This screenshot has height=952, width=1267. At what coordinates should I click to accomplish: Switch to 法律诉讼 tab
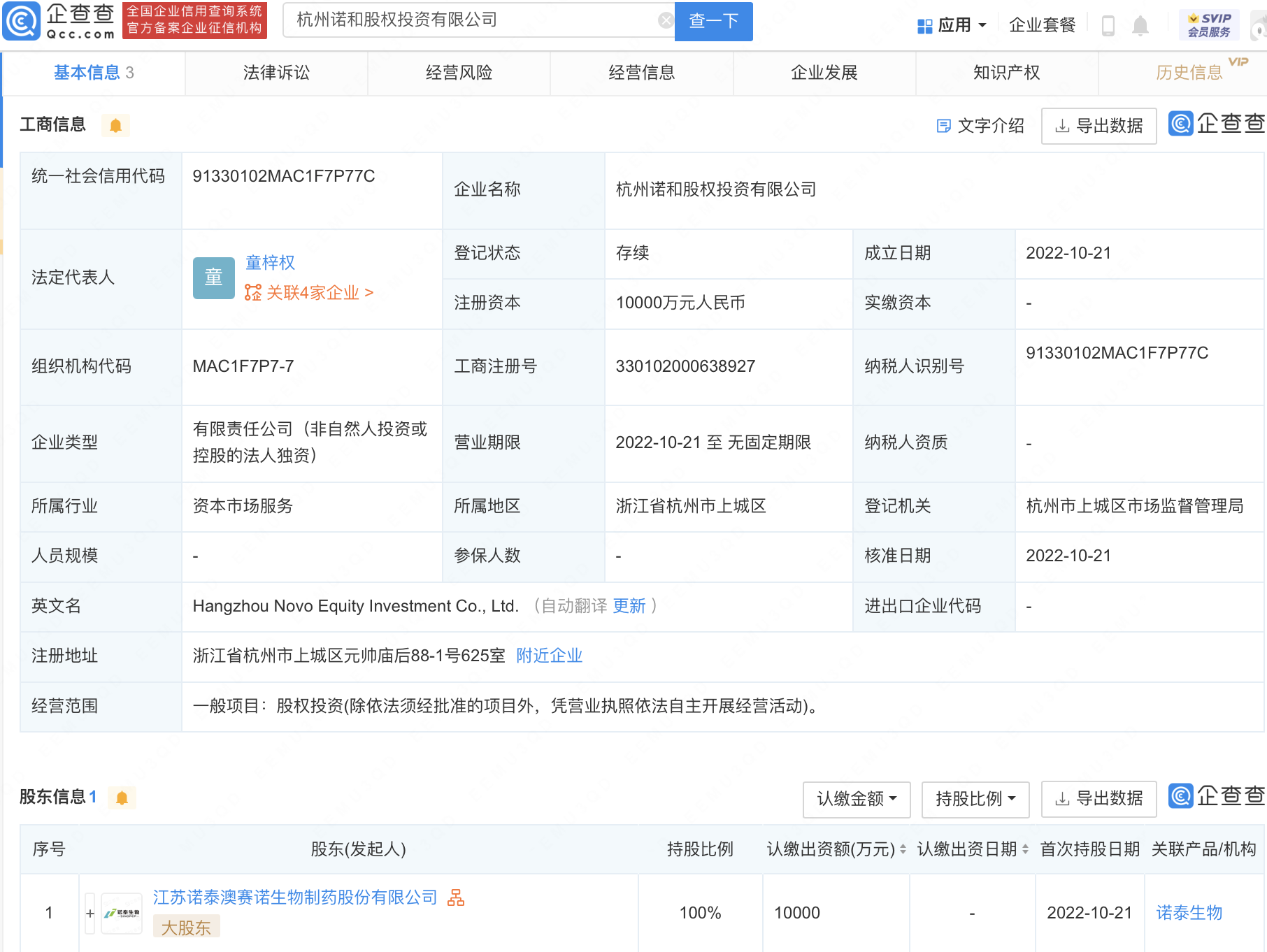point(276,73)
